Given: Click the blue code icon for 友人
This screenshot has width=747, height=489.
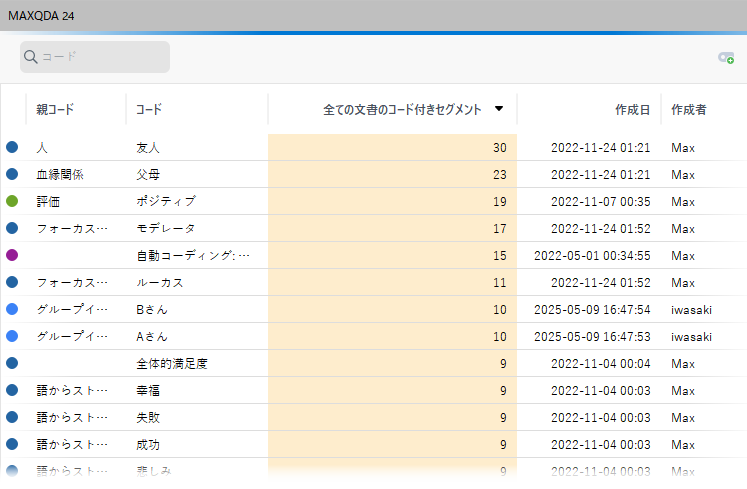Looking at the screenshot, I should 12,147.
